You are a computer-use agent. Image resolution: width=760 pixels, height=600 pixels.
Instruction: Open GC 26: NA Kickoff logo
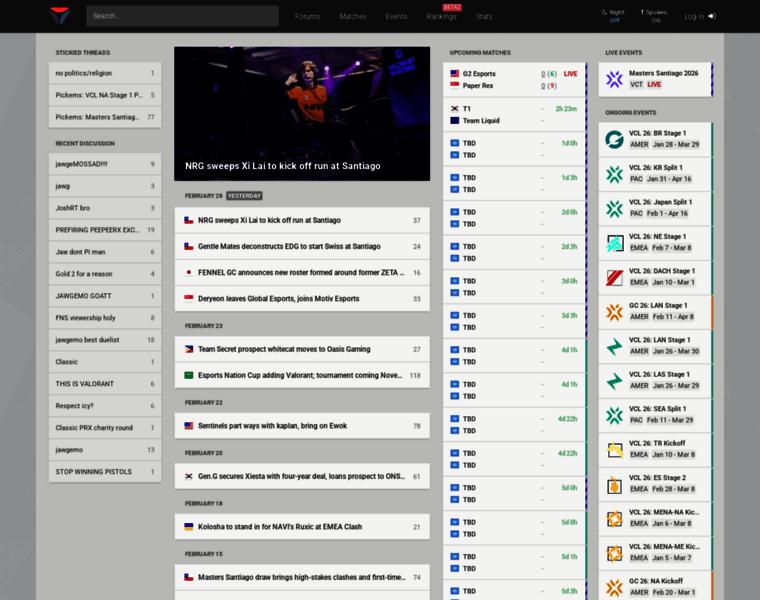click(x=614, y=587)
